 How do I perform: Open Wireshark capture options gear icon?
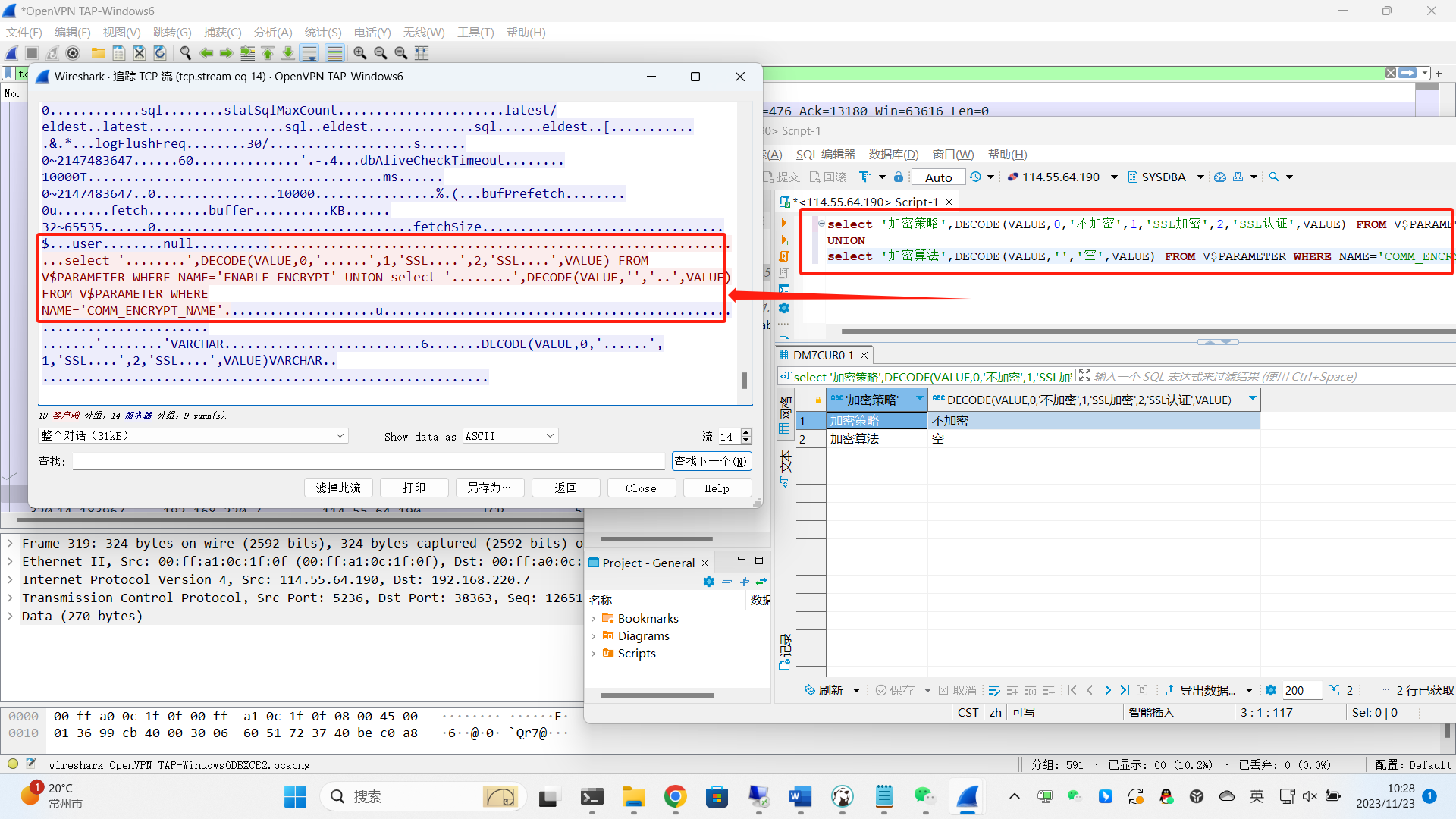click(73, 53)
